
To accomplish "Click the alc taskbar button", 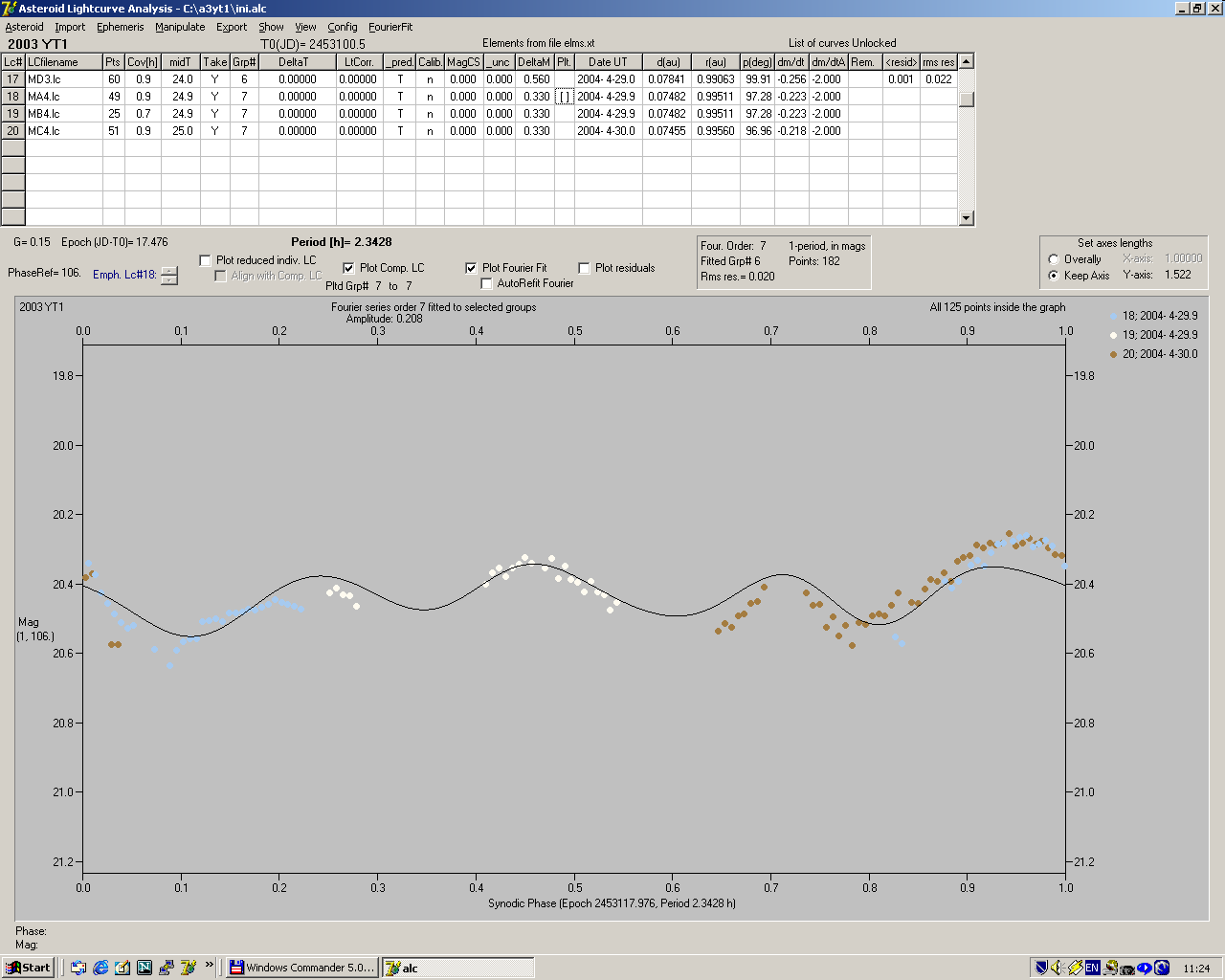I will click(457, 968).
